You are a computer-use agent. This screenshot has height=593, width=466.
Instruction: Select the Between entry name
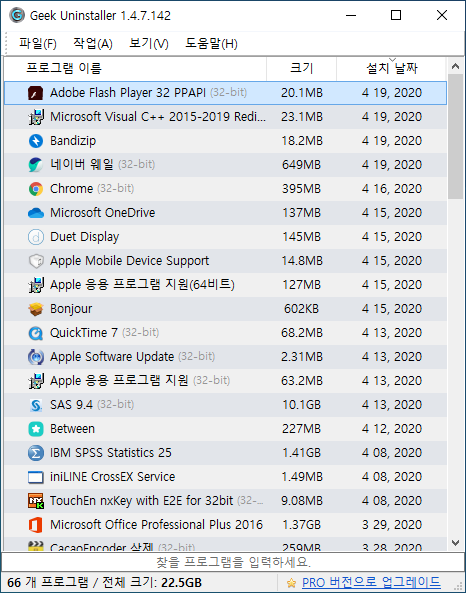point(72,429)
